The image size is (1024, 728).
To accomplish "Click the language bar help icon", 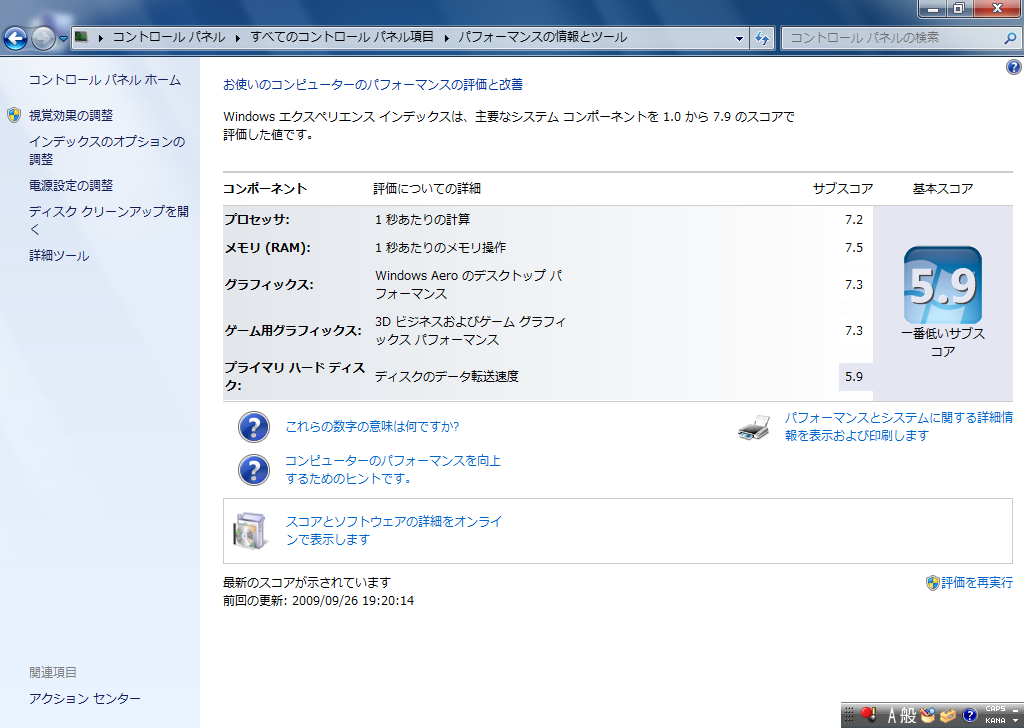I will (970, 716).
